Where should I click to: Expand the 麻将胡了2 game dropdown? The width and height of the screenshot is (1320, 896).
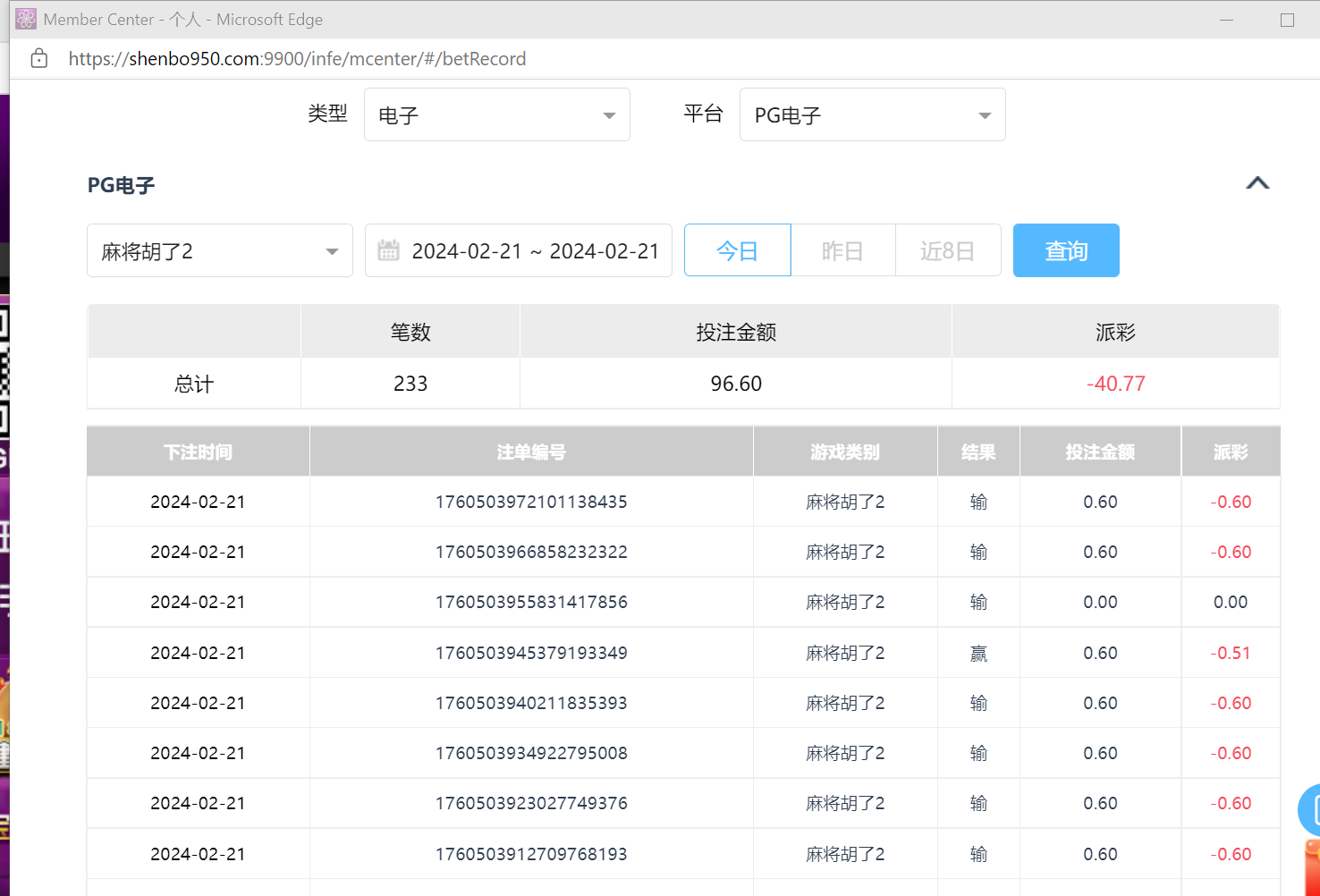coord(219,250)
